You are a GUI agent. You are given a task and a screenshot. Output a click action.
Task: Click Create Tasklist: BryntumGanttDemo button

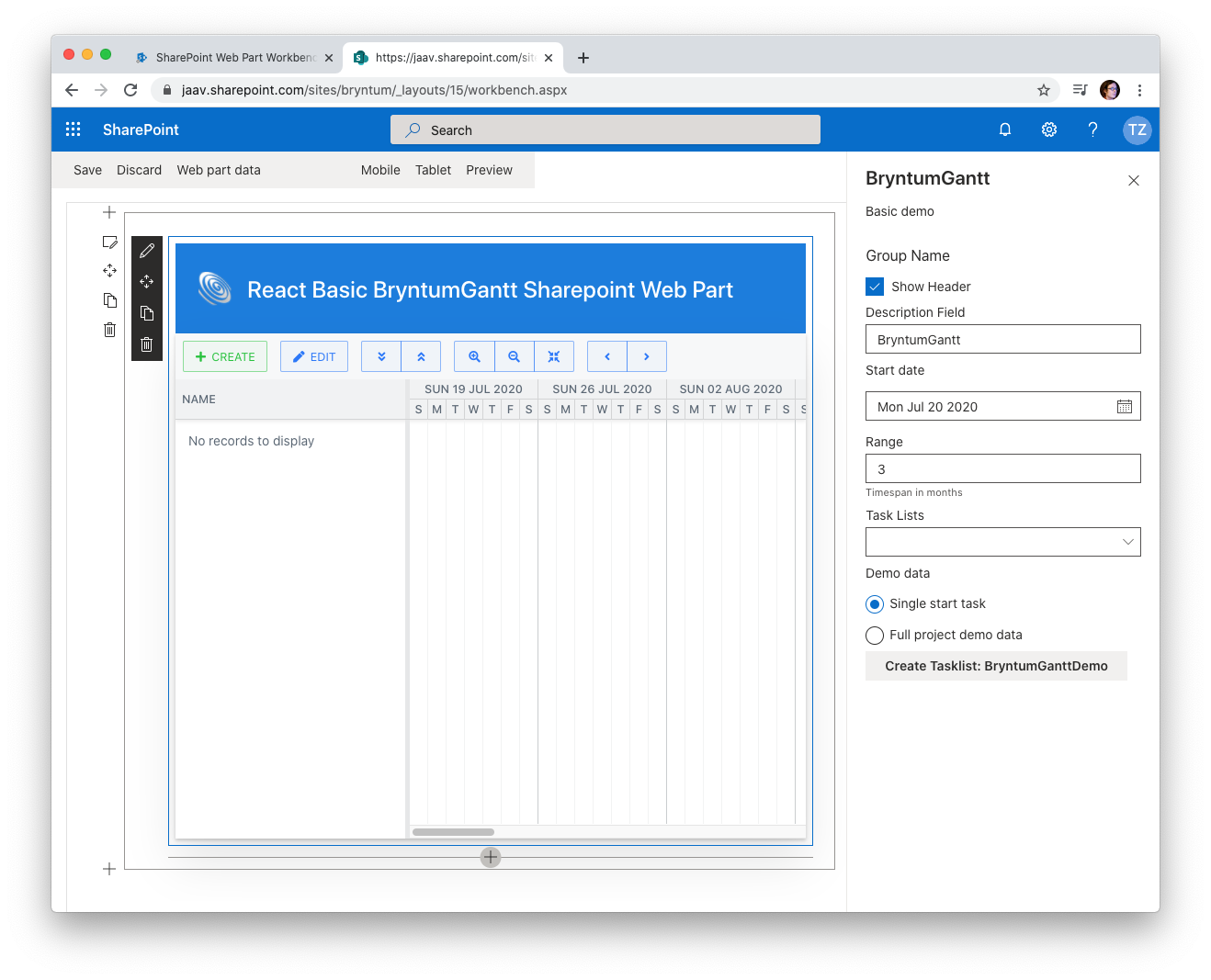[996, 666]
